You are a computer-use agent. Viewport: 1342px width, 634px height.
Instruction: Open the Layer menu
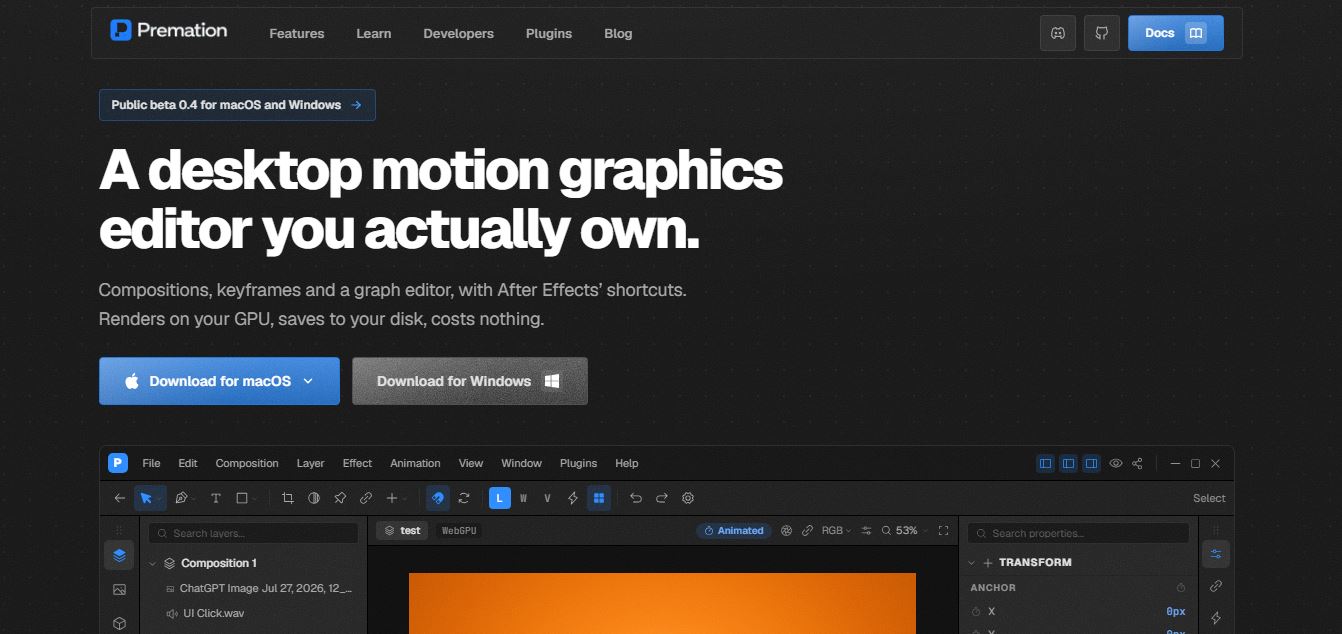(311, 464)
